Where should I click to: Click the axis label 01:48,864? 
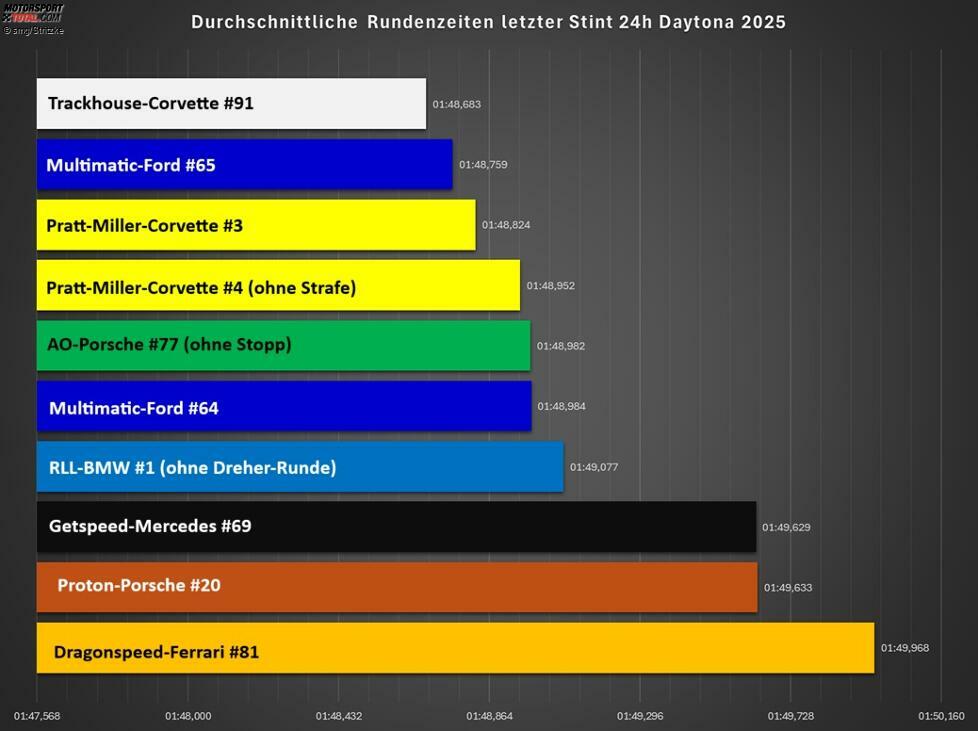490,716
